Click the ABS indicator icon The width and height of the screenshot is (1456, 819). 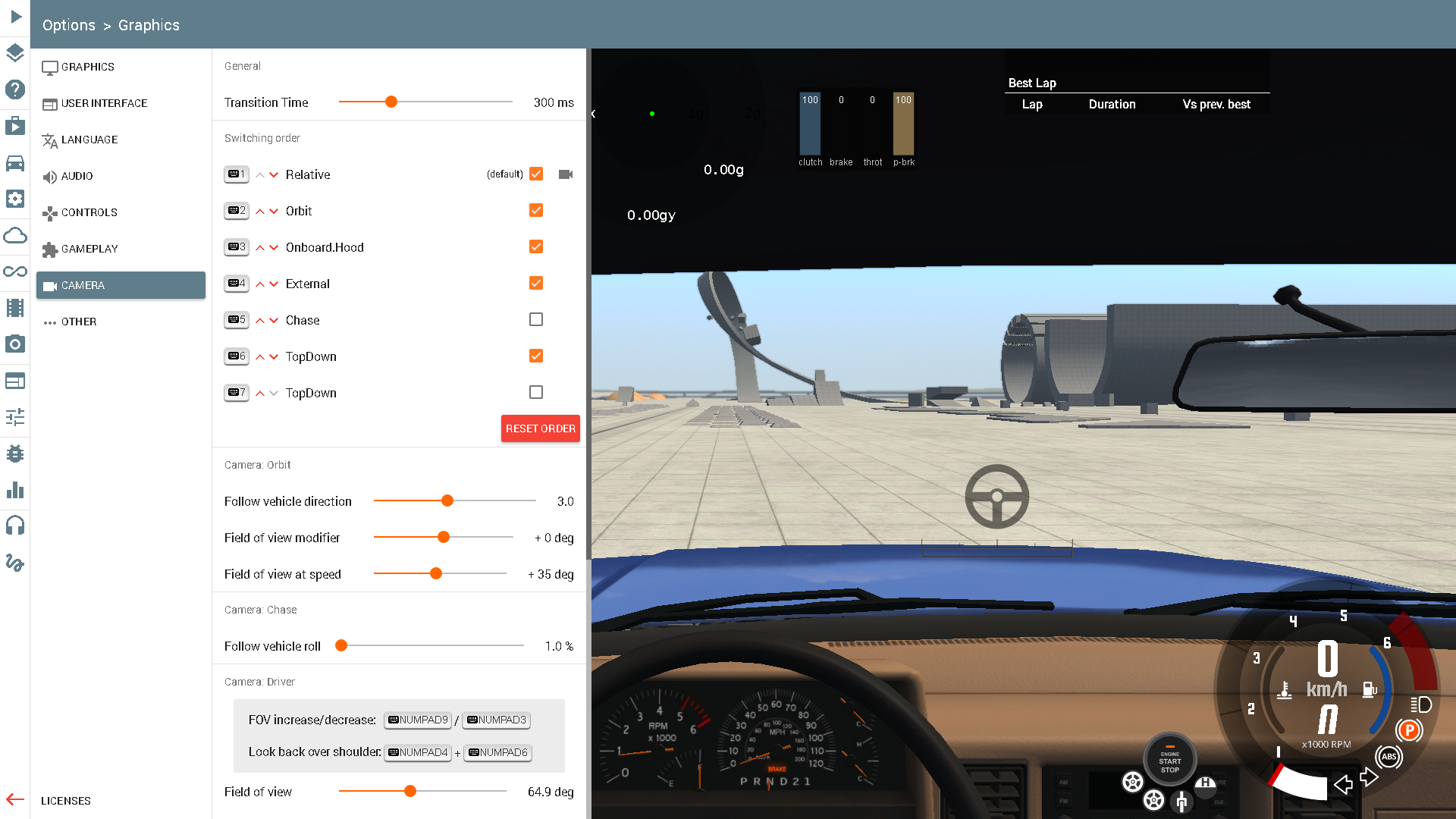[x=1389, y=756]
